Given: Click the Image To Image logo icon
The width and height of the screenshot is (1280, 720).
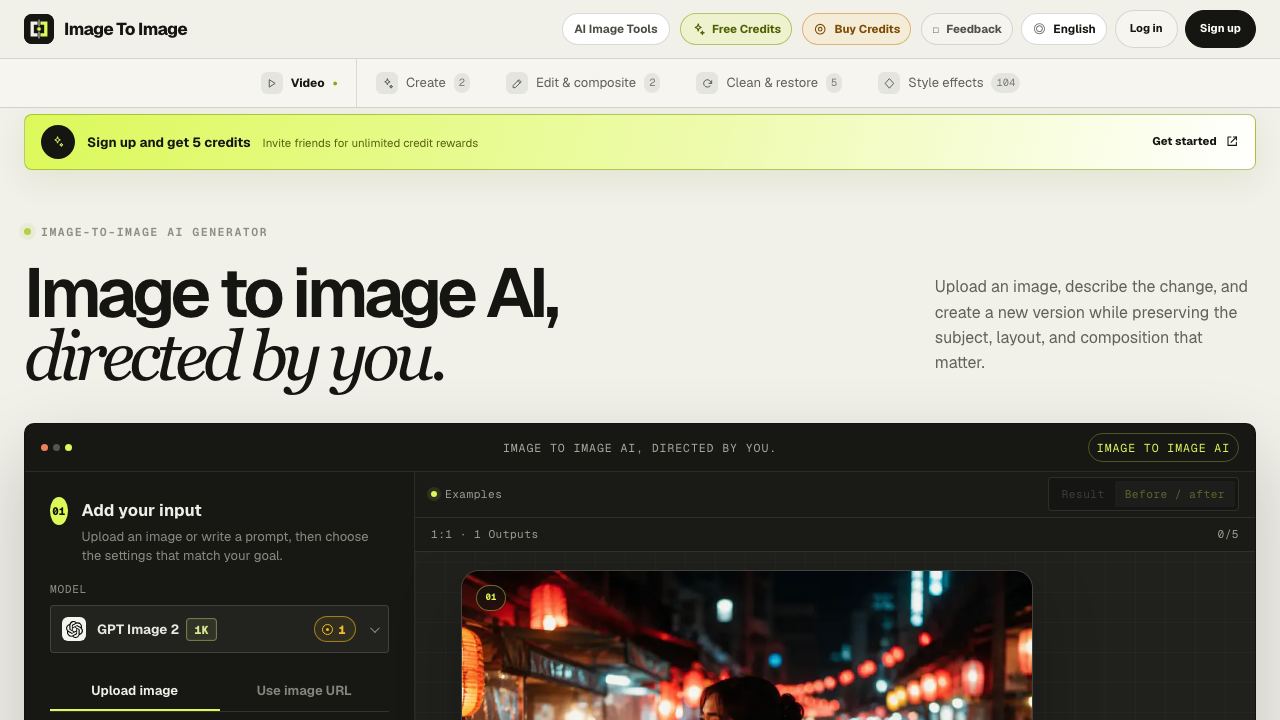Looking at the screenshot, I should tap(39, 29).
